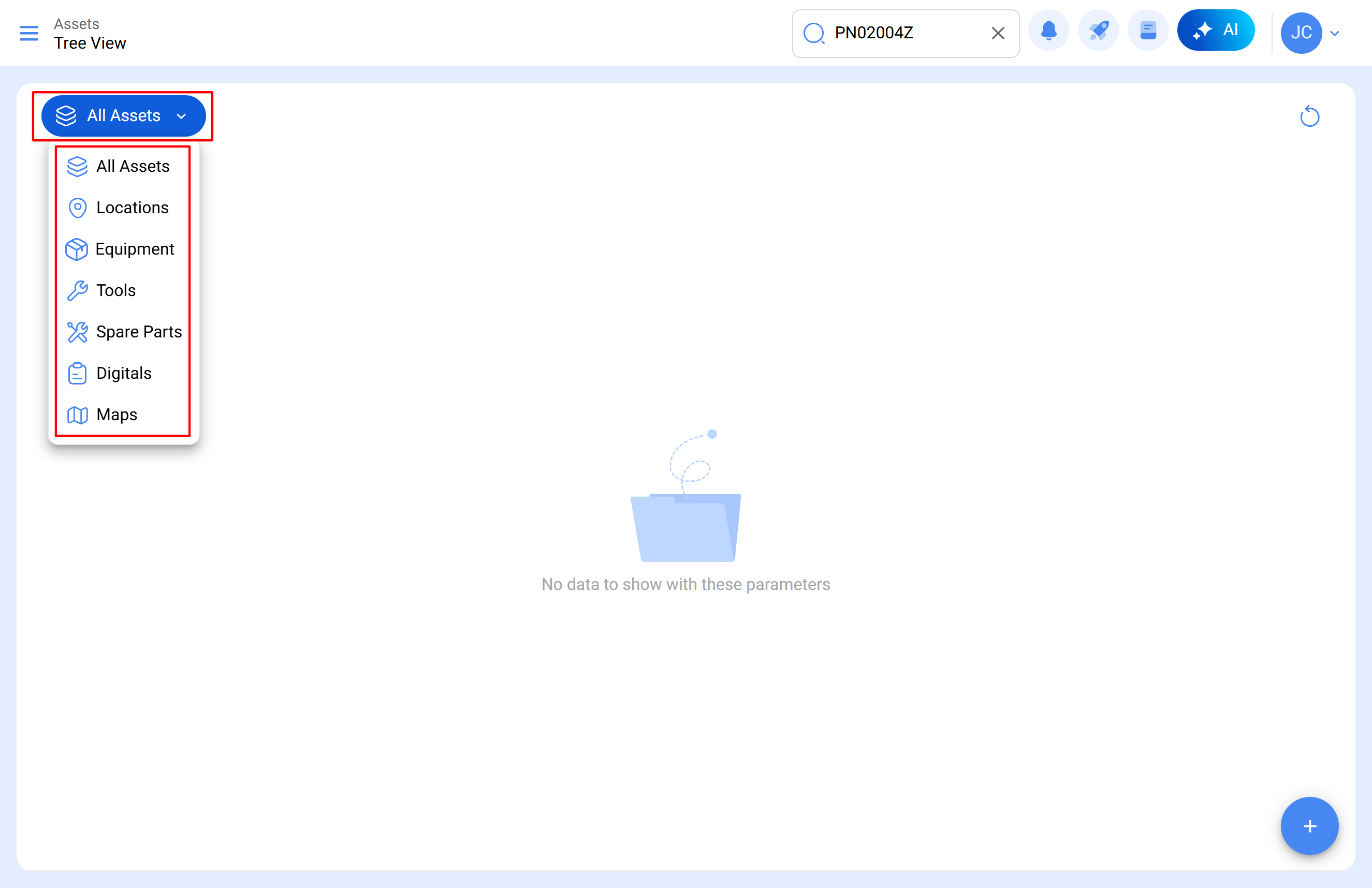Pick All Assets option in list
This screenshot has height=888, width=1372.
click(133, 166)
